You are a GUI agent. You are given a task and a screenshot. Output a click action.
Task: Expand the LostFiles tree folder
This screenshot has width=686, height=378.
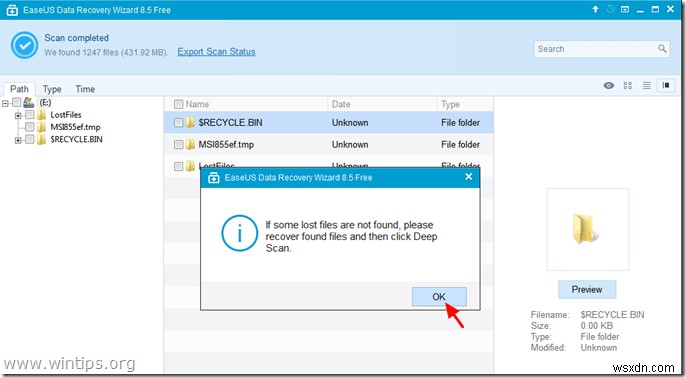[18, 116]
